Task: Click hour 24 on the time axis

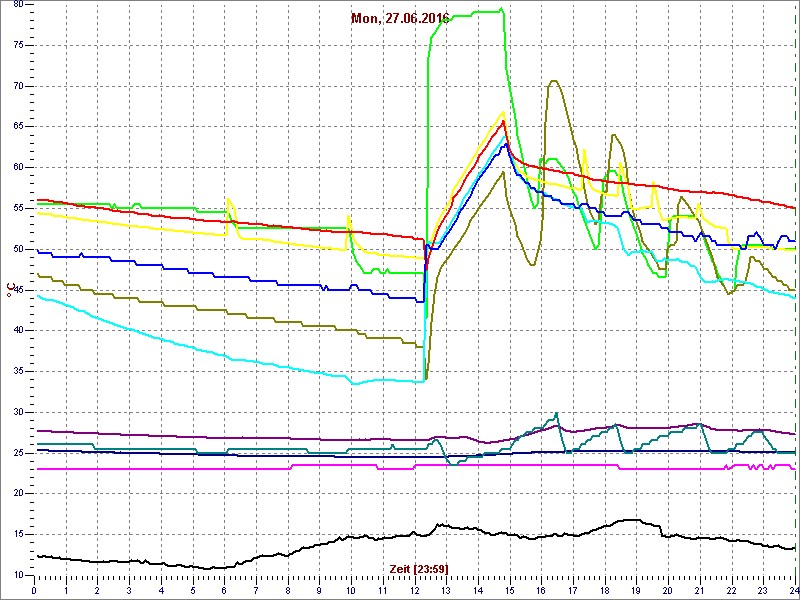Action: coord(794,590)
